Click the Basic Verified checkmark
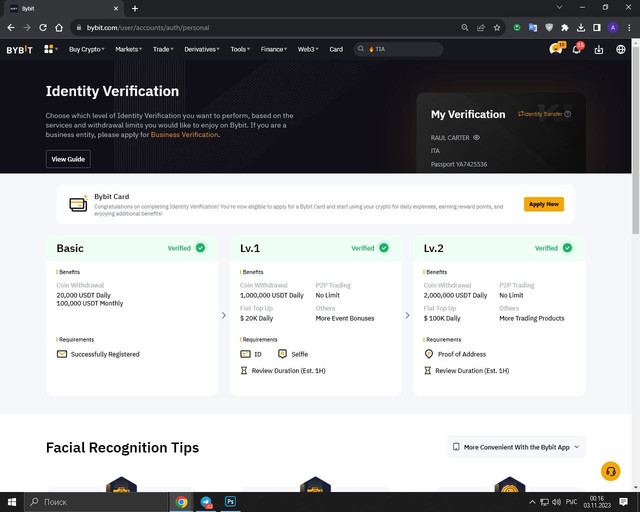640x512 pixels. [x=200, y=248]
